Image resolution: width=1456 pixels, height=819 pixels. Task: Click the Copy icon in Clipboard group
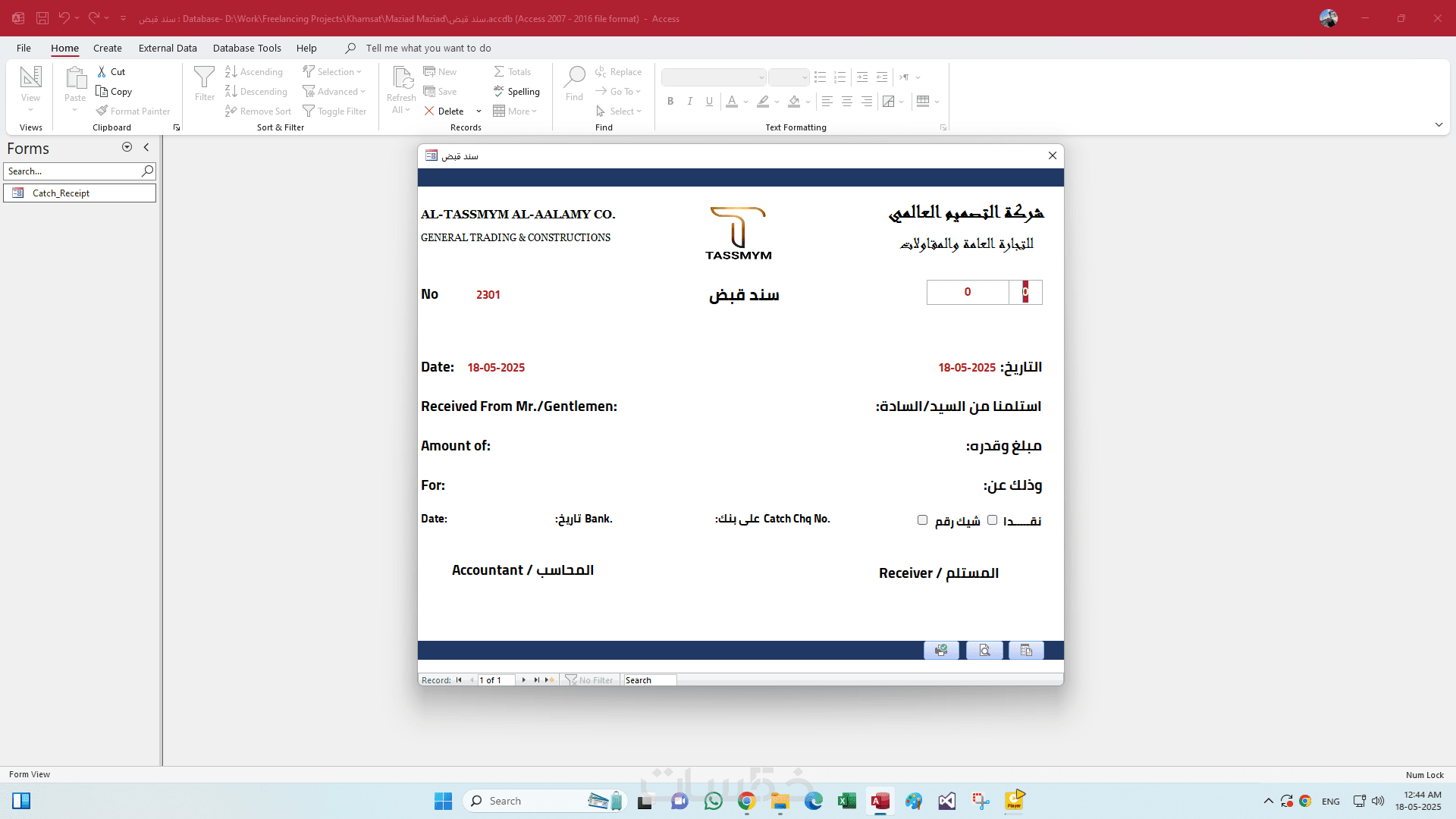pos(102,91)
